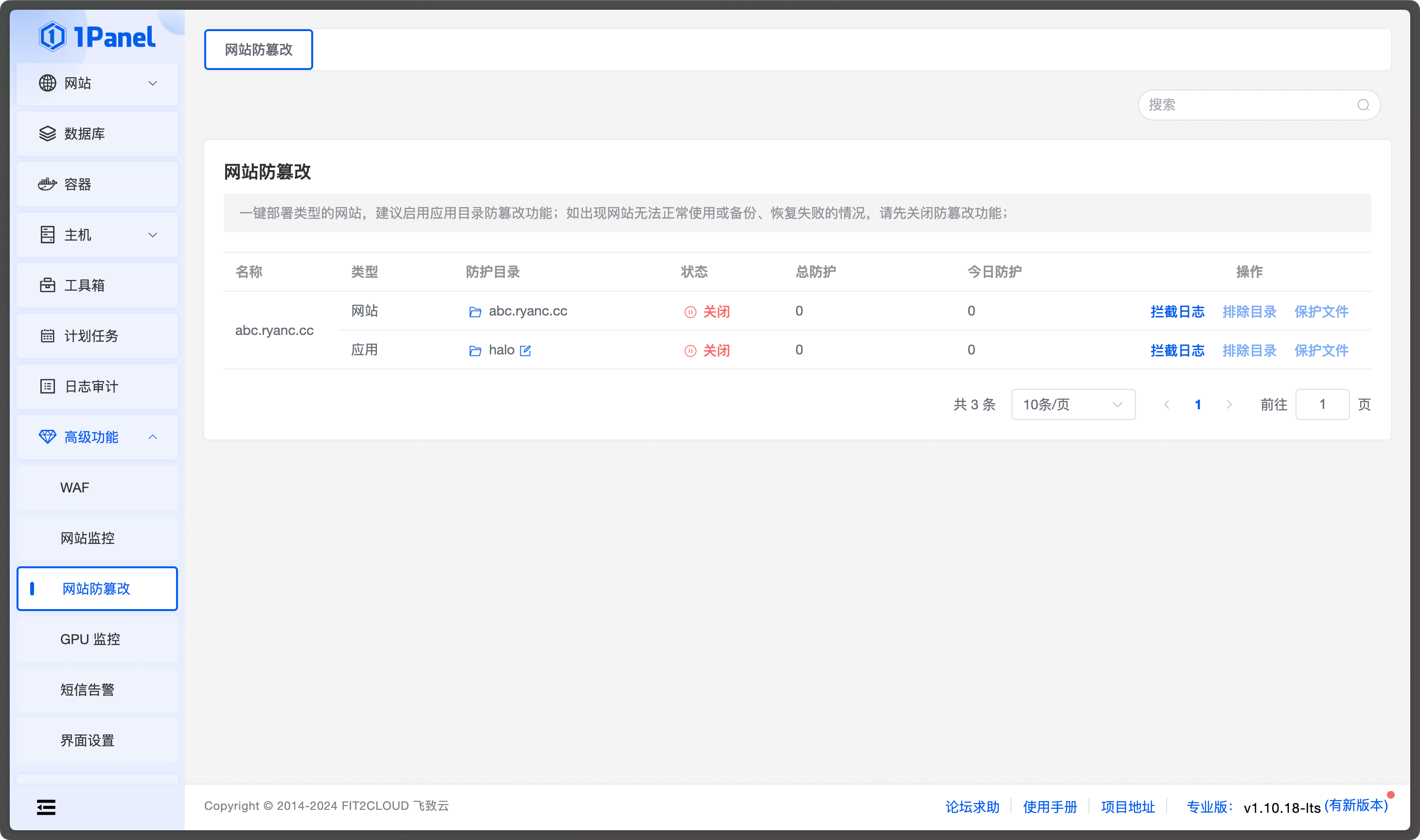
Task: Open 拦截日志 for the halo row
Action: [1177, 351]
